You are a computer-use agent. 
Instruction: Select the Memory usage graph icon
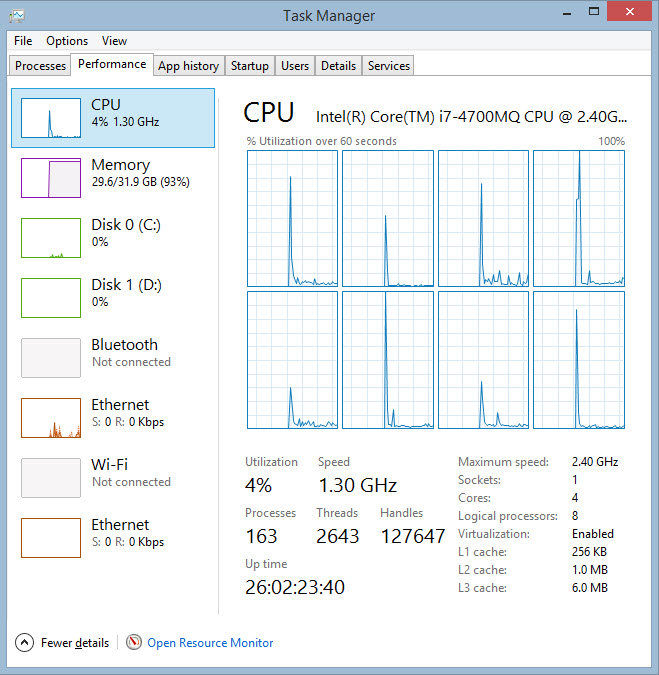[51, 178]
